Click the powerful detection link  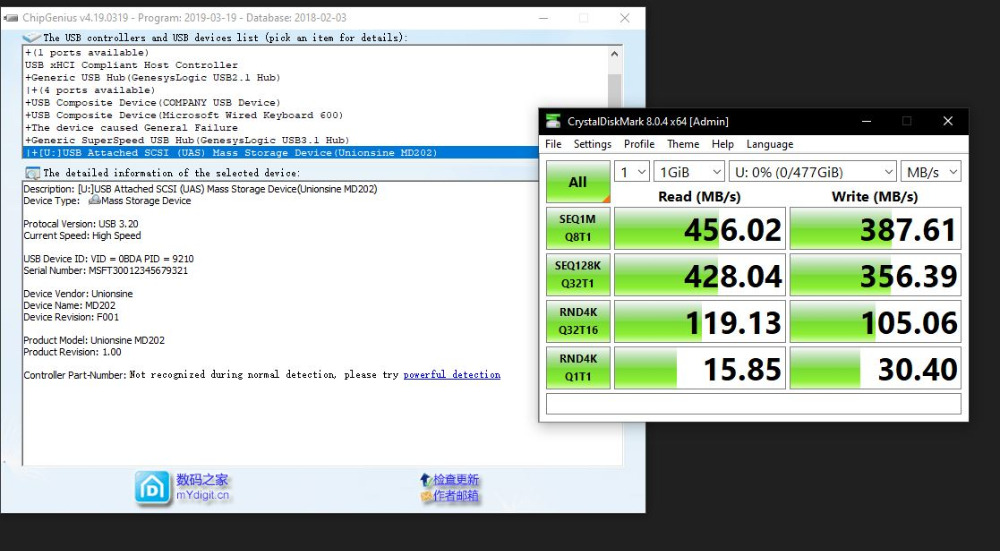point(452,375)
